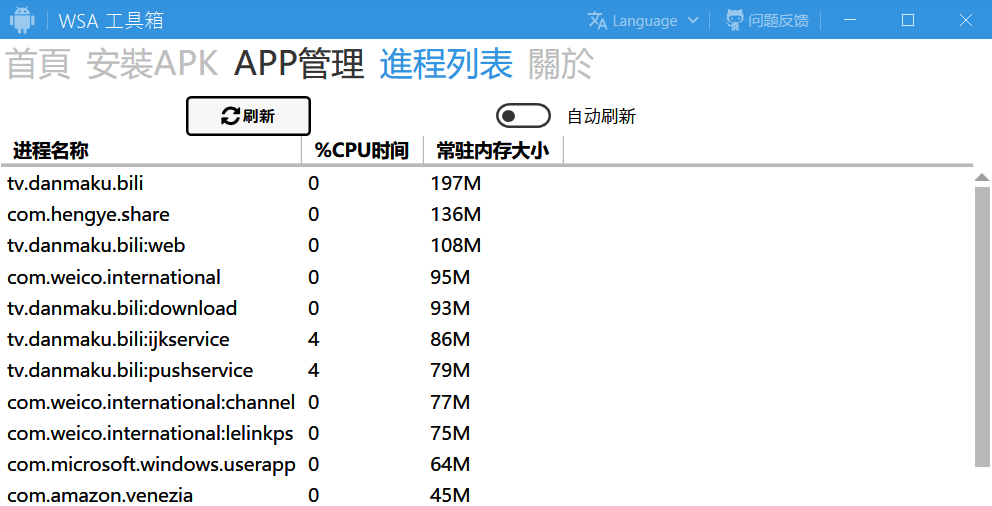The height and width of the screenshot is (506, 992).
Task: Click the 95M memory value
Action: 450,277
